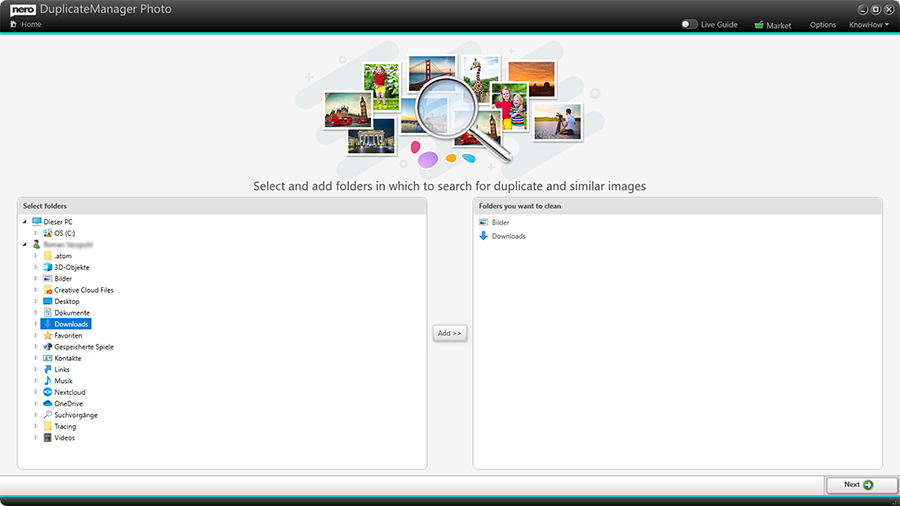
Task: Open the KnowHow dropdown menu
Action: coord(869,25)
